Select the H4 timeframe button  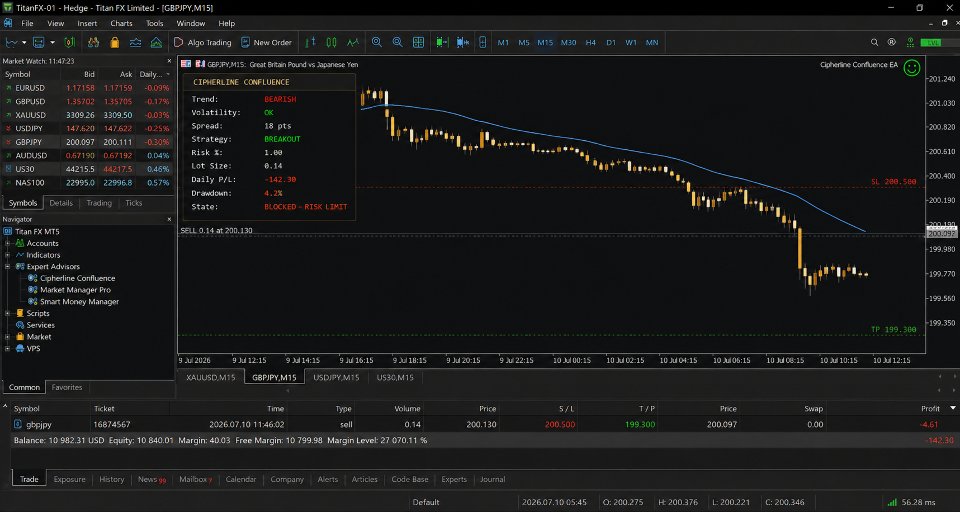click(x=590, y=42)
